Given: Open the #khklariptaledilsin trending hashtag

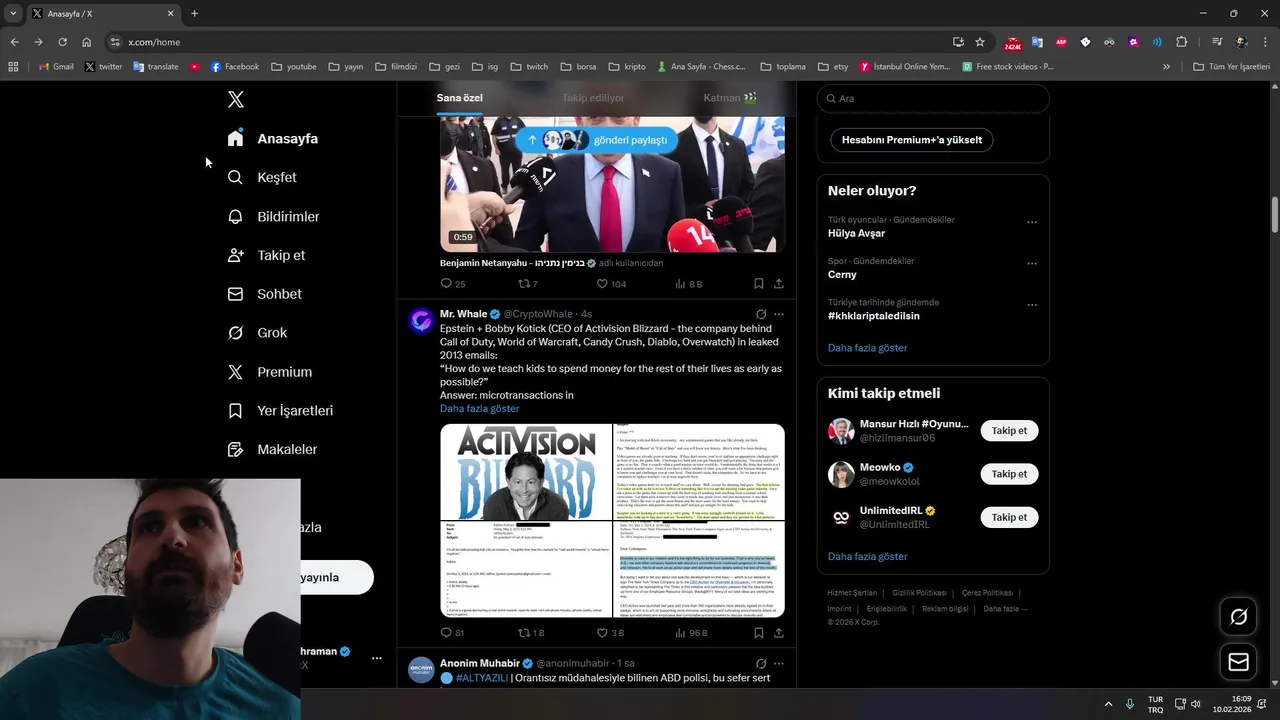Looking at the screenshot, I should [x=874, y=316].
